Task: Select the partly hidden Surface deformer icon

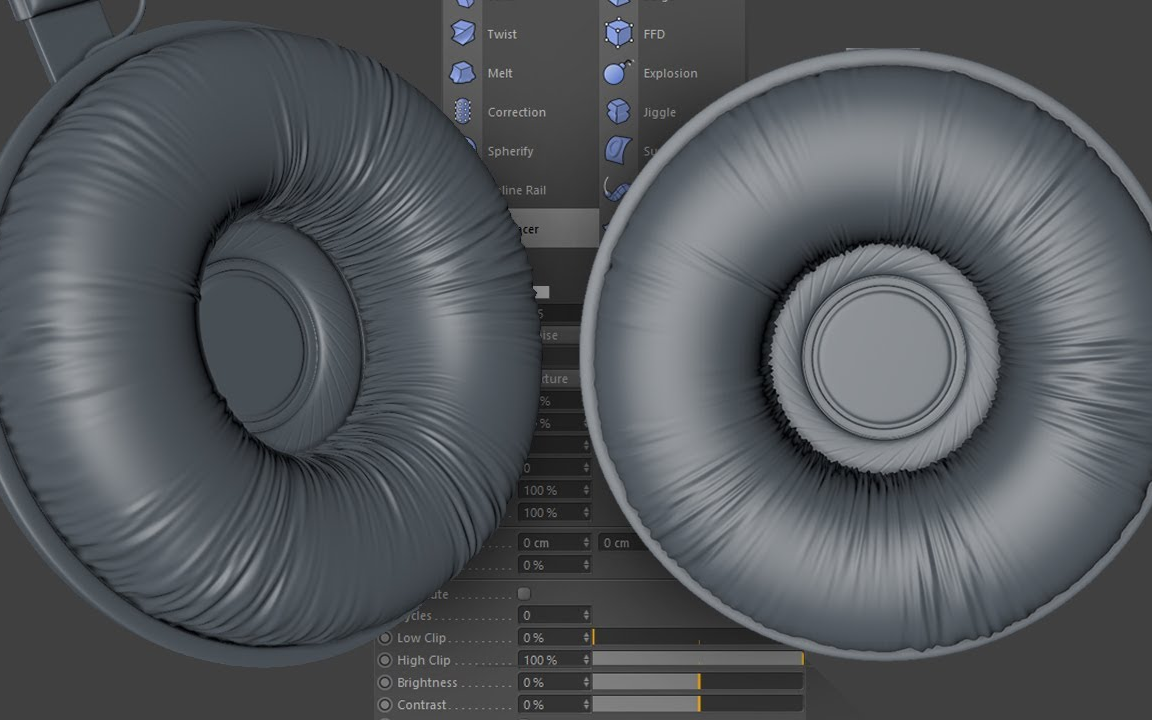Action: pos(618,150)
